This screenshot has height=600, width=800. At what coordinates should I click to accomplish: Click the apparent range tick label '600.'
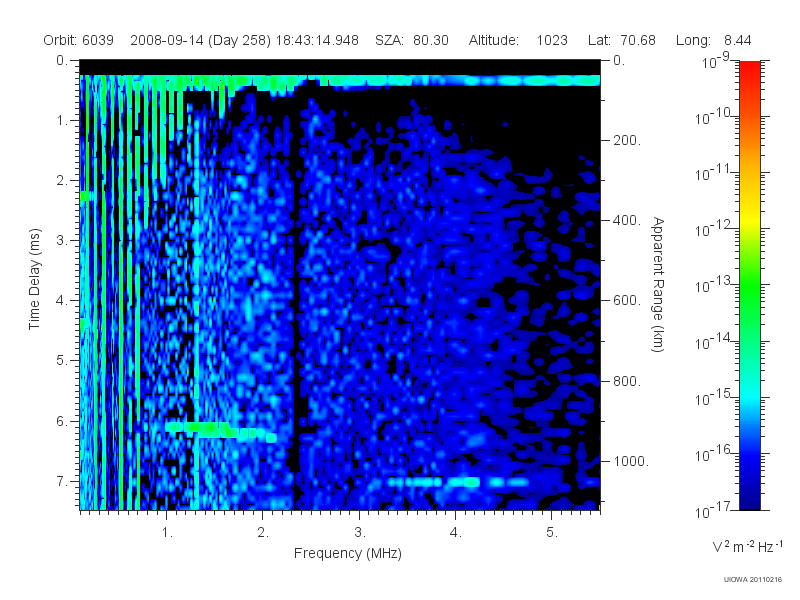tap(627, 301)
